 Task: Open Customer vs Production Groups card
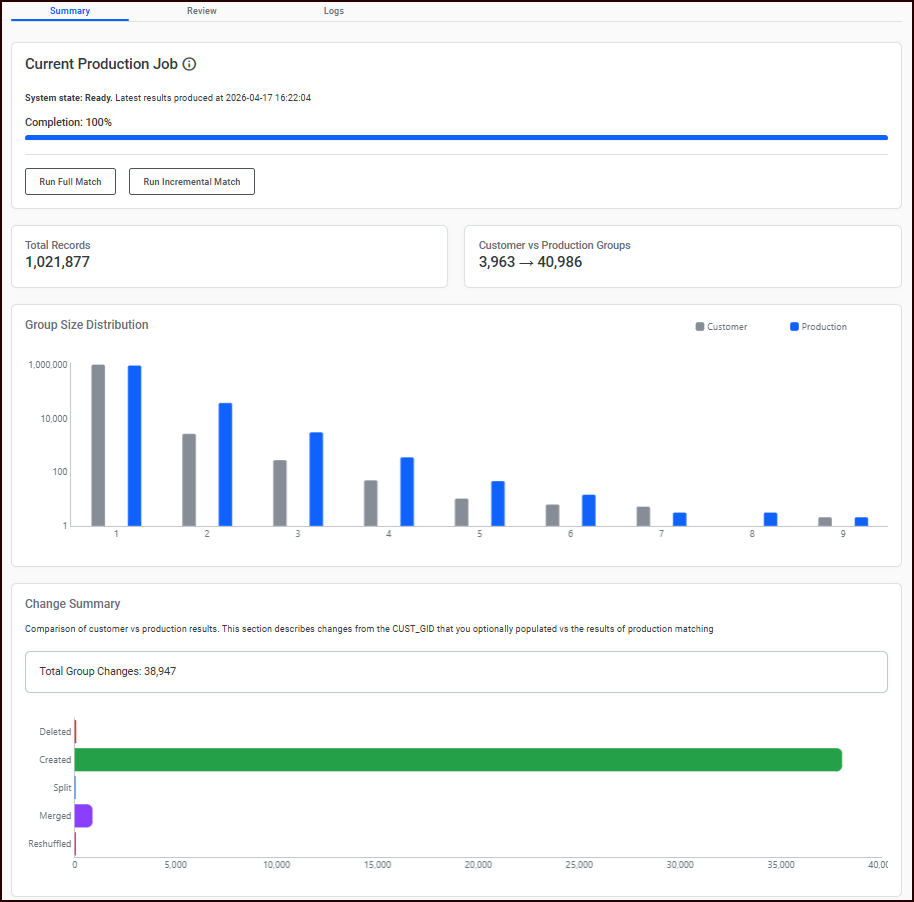(683, 256)
